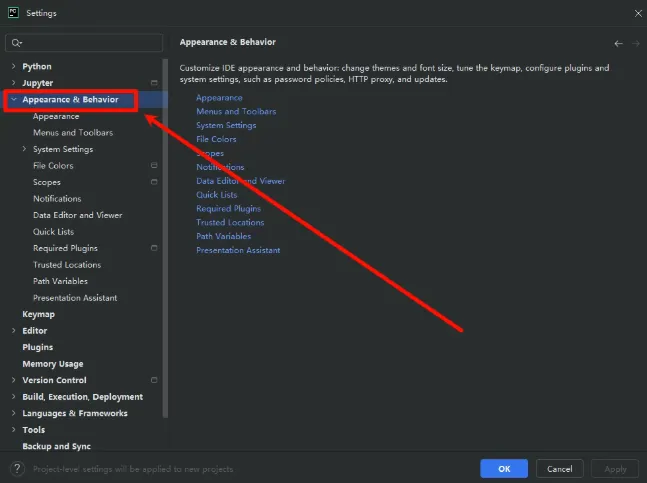Screen dimensions: 647x483
Task: Click the PyCharm logo in title bar
Action: pos(11,13)
